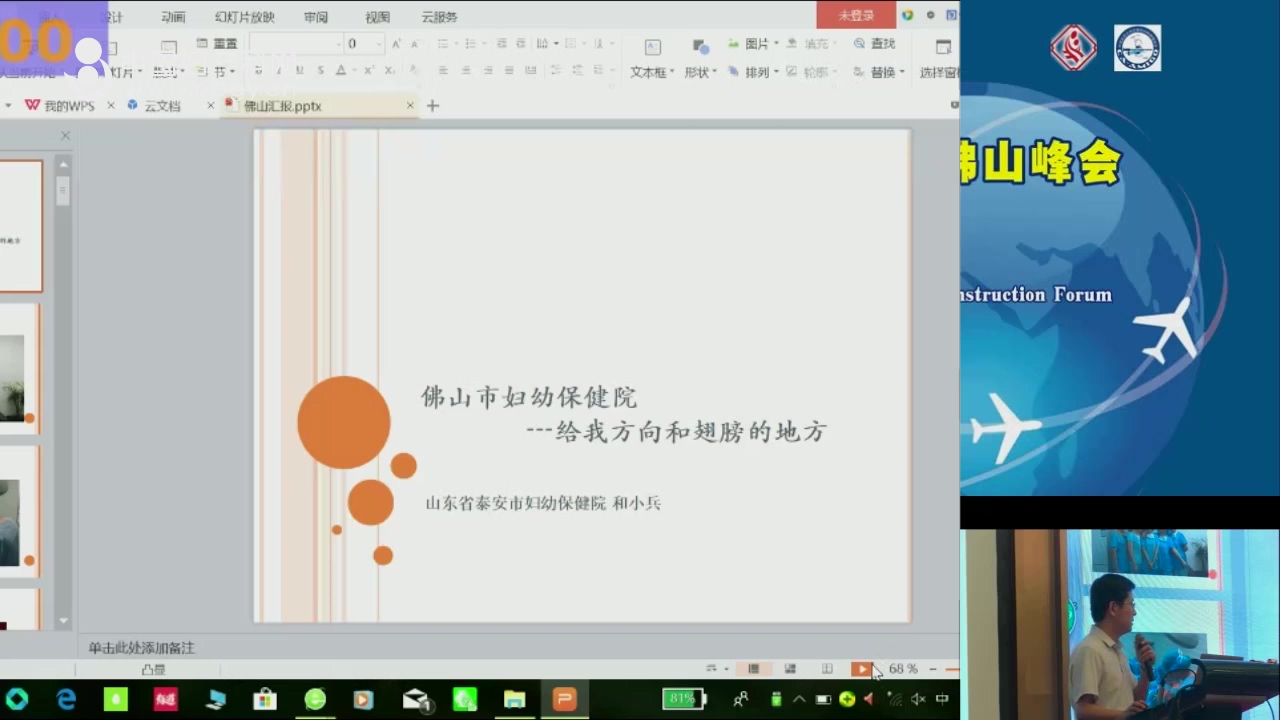This screenshot has width=1280, height=720.
Task: Click the Shapes (形状) icon
Action: (700, 48)
